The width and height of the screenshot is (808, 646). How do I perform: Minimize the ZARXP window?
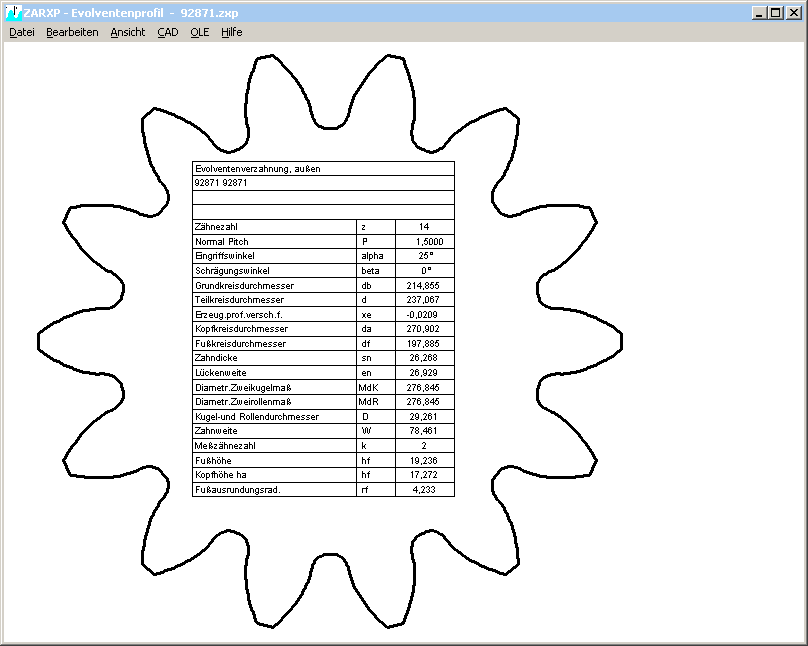[760, 13]
